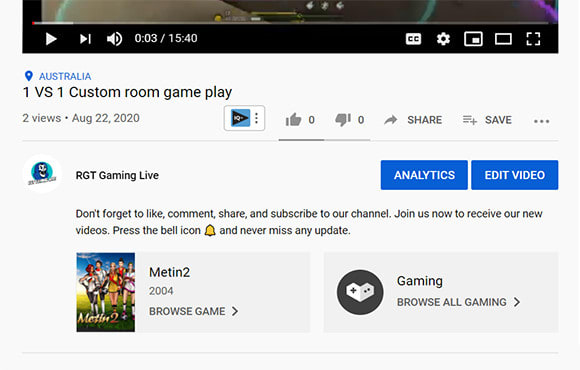Click the video time display 0:03 / 15:40
The height and width of the screenshot is (370, 580).
tap(166, 38)
